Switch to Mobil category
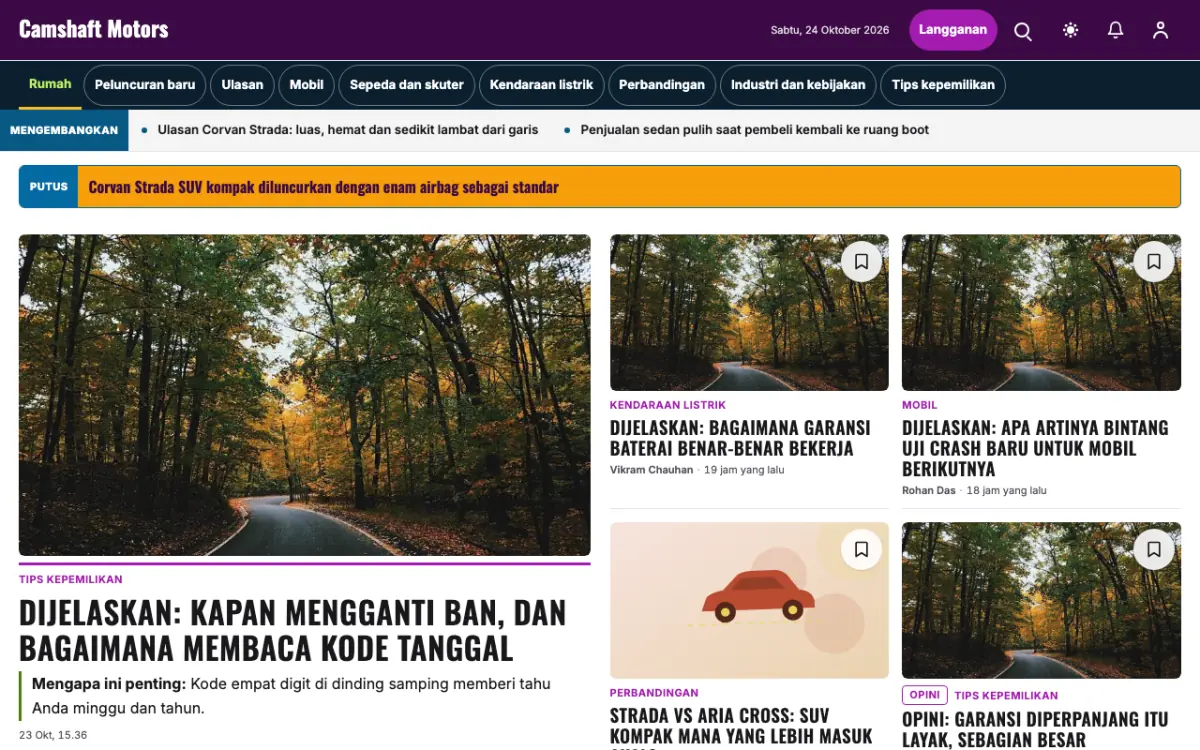 click(x=306, y=85)
